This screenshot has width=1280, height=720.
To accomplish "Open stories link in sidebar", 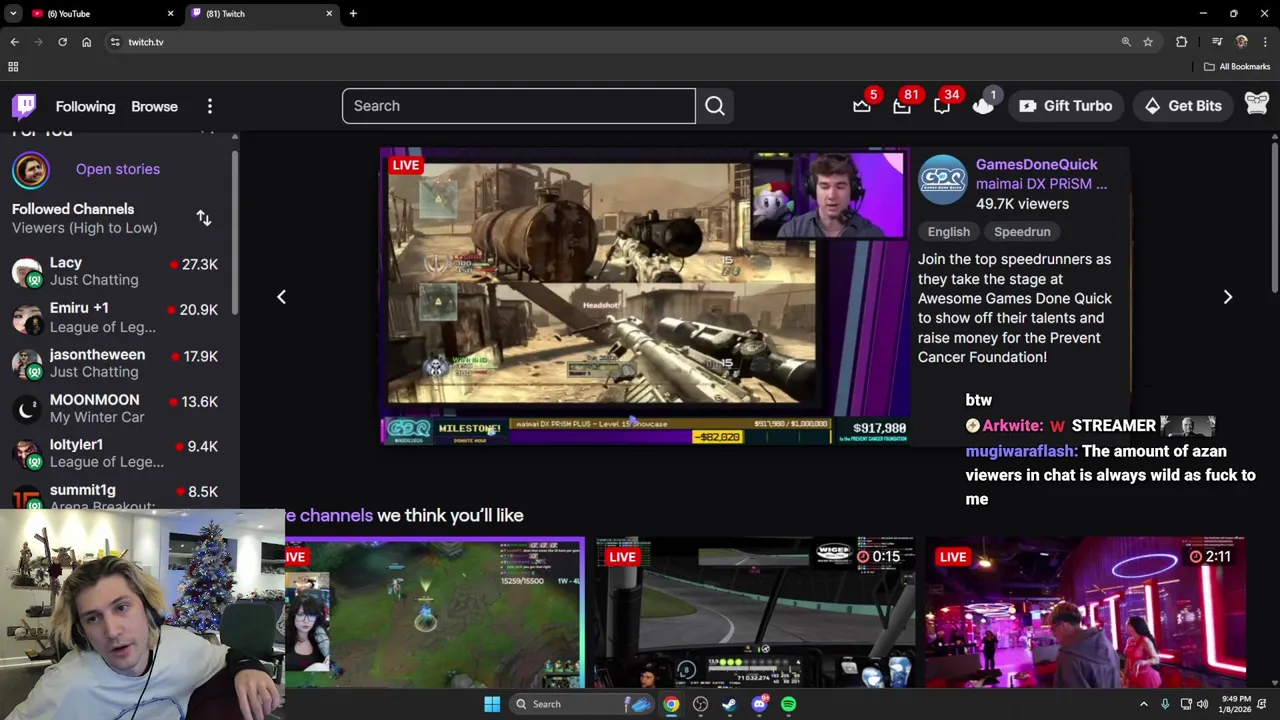I will point(117,169).
